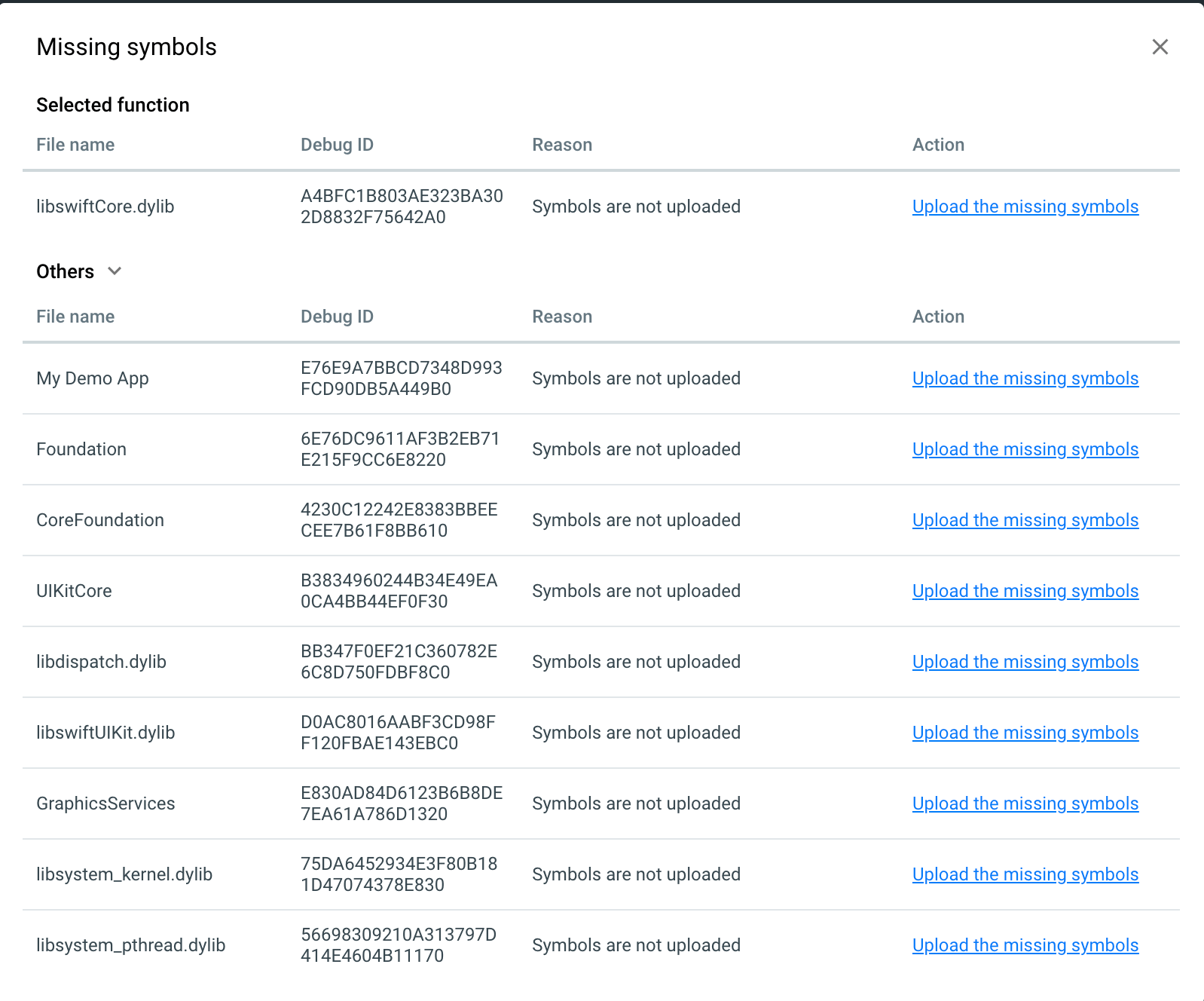The width and height of the screenshot is (1204, 1001).
Task: Upload missing symbols for libdispatch.dylib
Action: tap(1025, 662)
